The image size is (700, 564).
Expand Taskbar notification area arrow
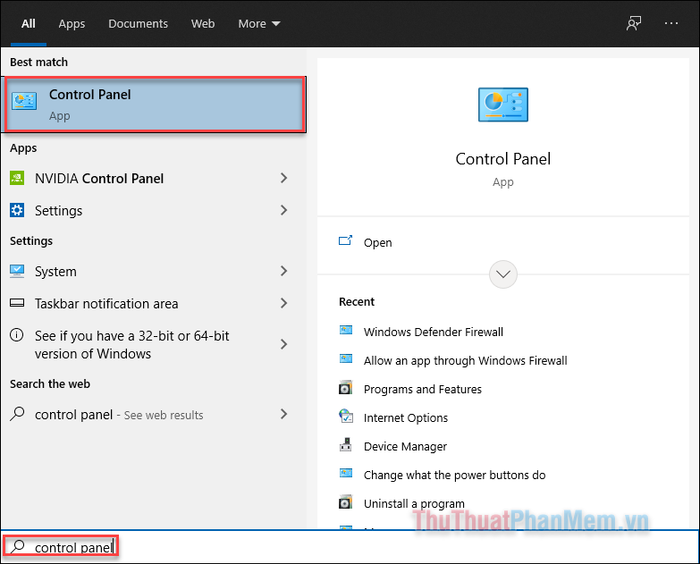point(283,303)
